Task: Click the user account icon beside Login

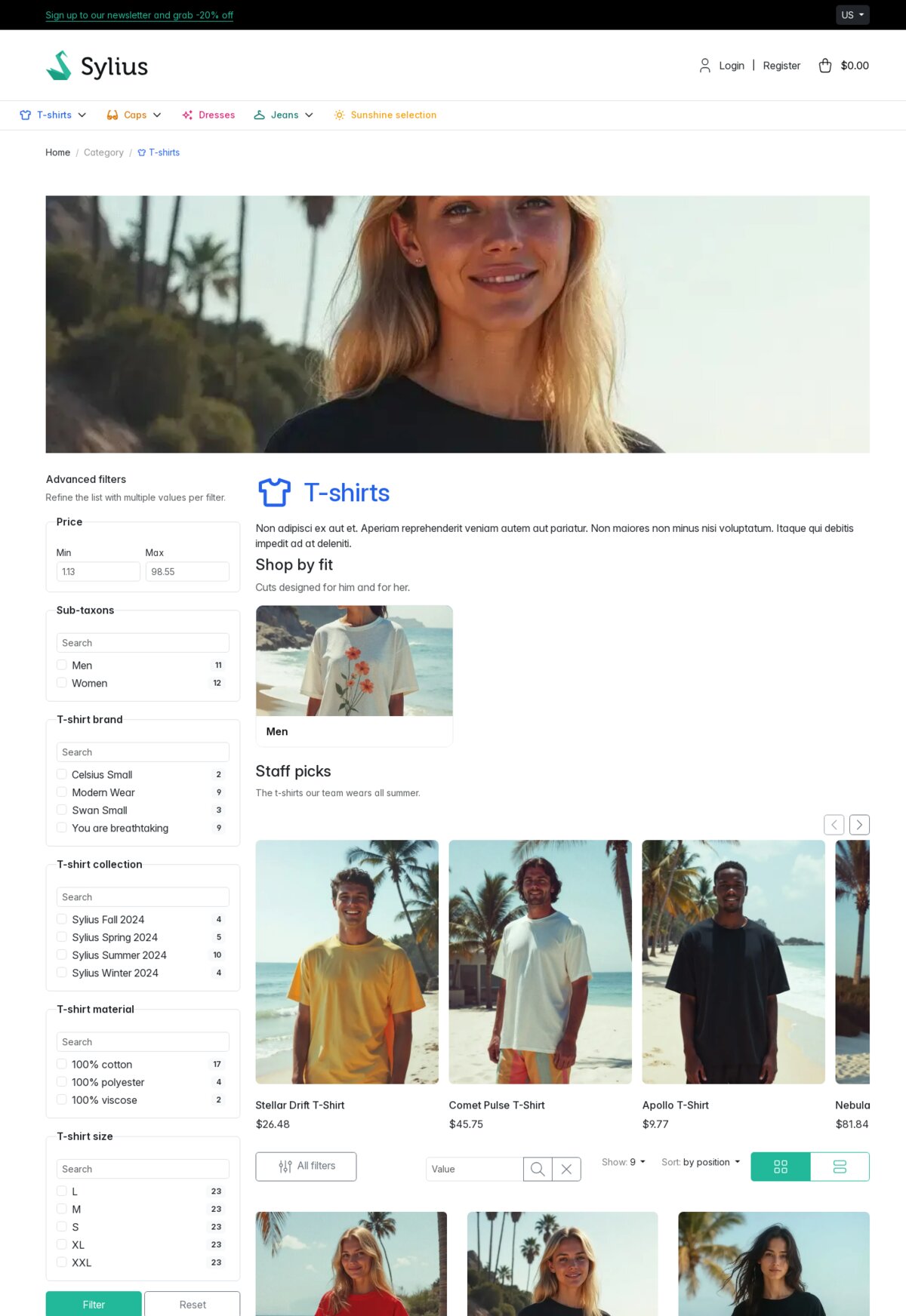Action: click(x=704, y=66)
